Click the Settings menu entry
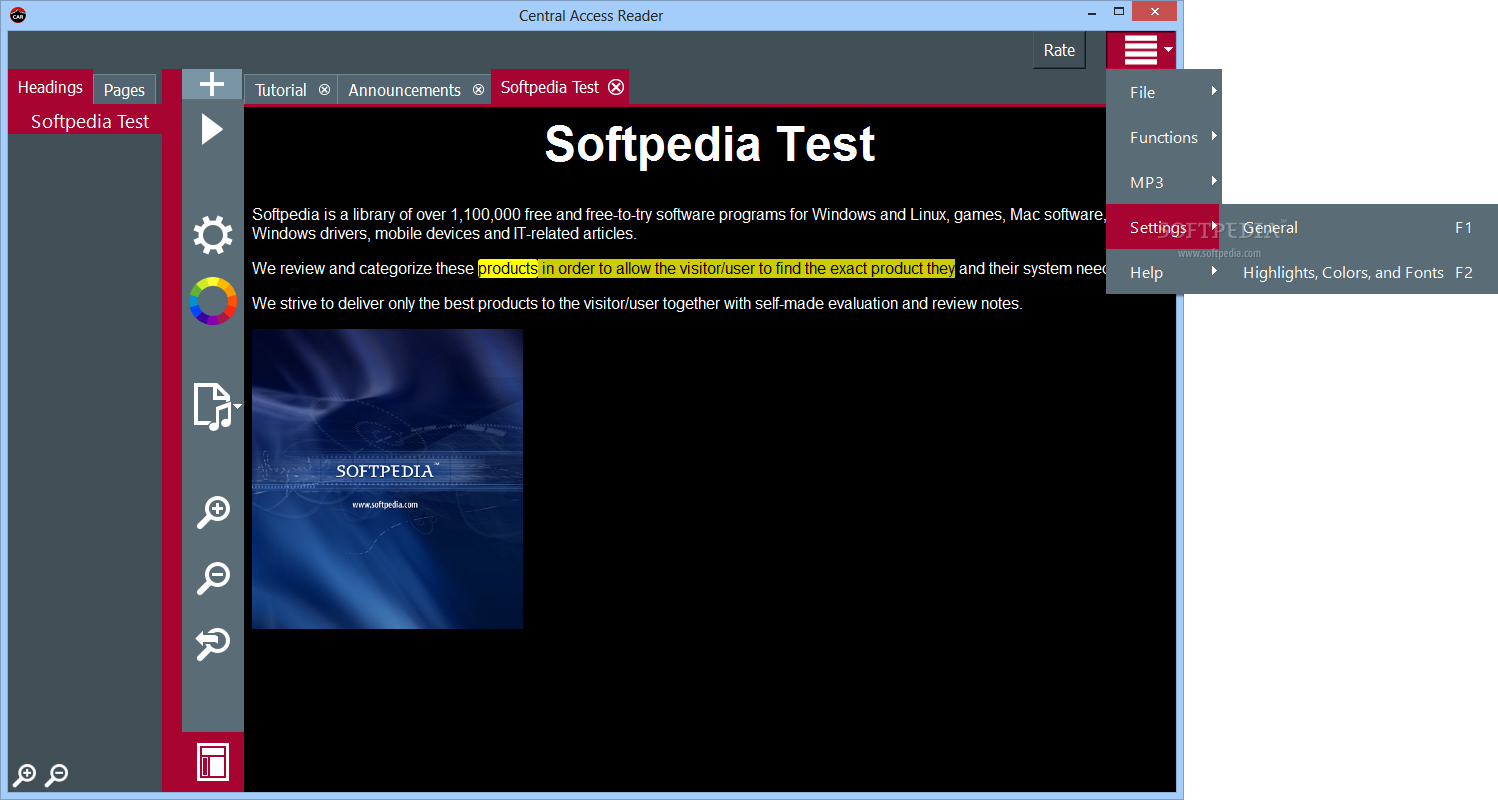The width and height of the screenshot is (1498, 800). point(1162,227)
